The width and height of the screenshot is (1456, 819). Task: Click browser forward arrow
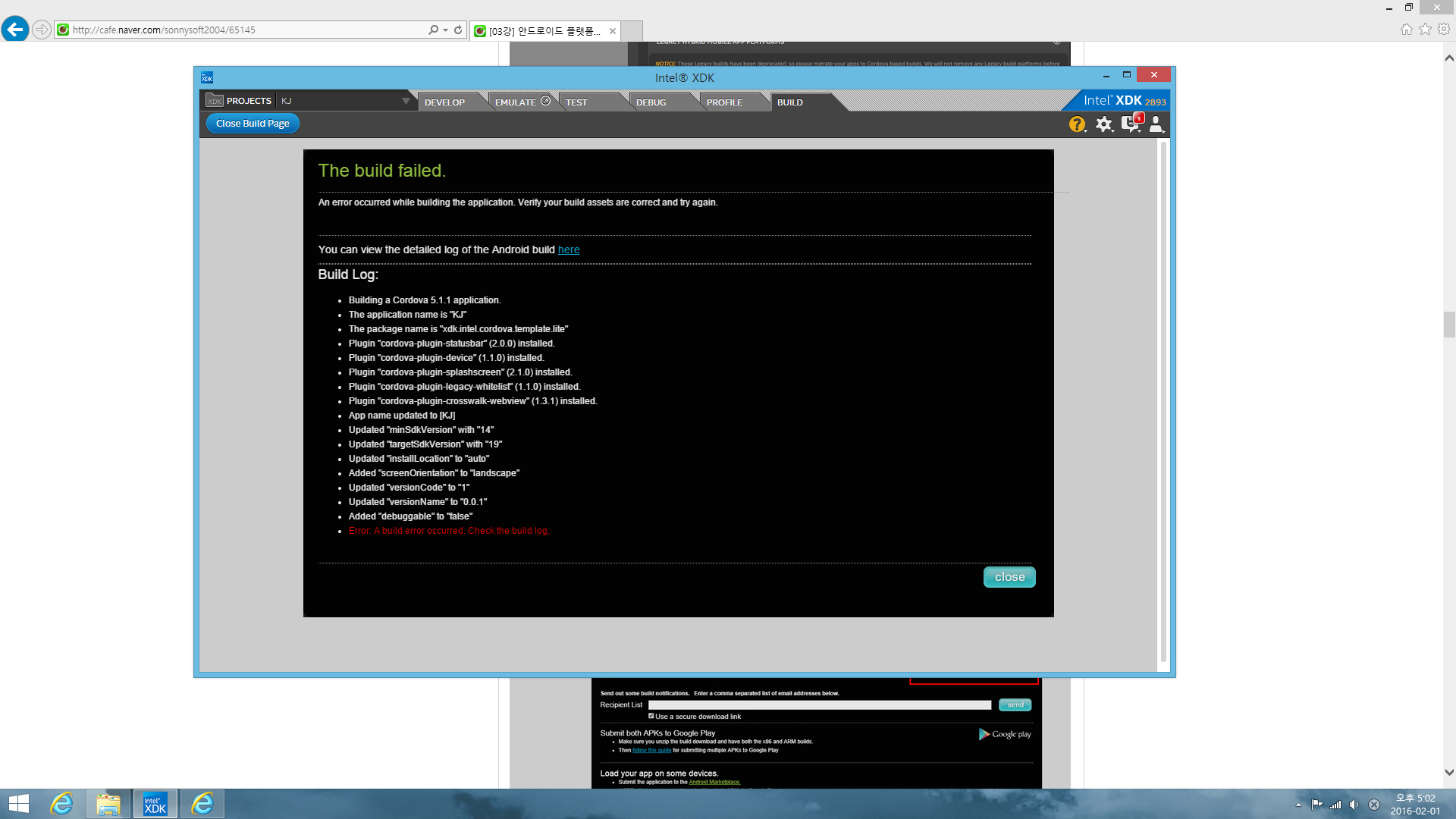pos(42,30)
